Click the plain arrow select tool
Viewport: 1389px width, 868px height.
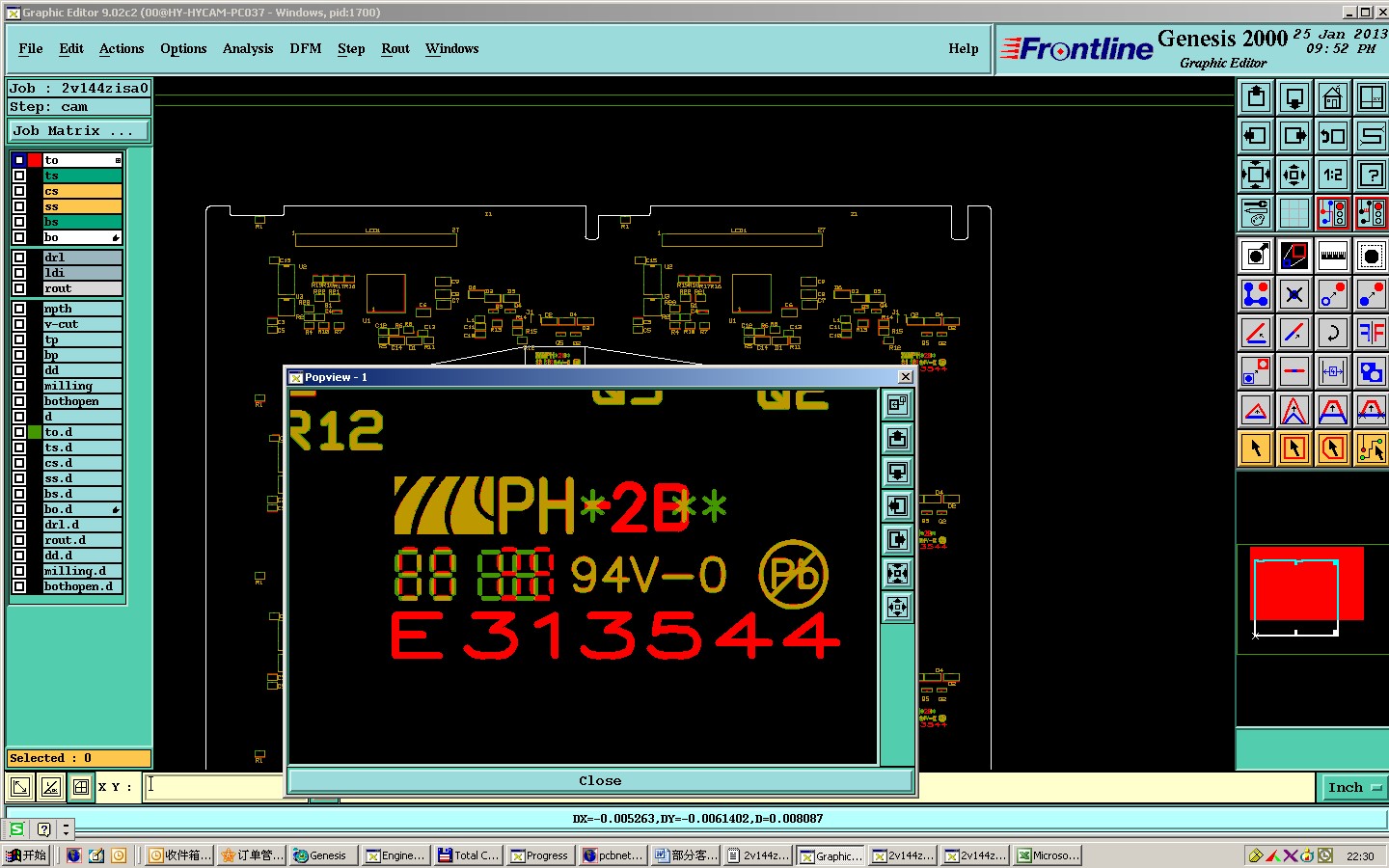coord(1256,448)
